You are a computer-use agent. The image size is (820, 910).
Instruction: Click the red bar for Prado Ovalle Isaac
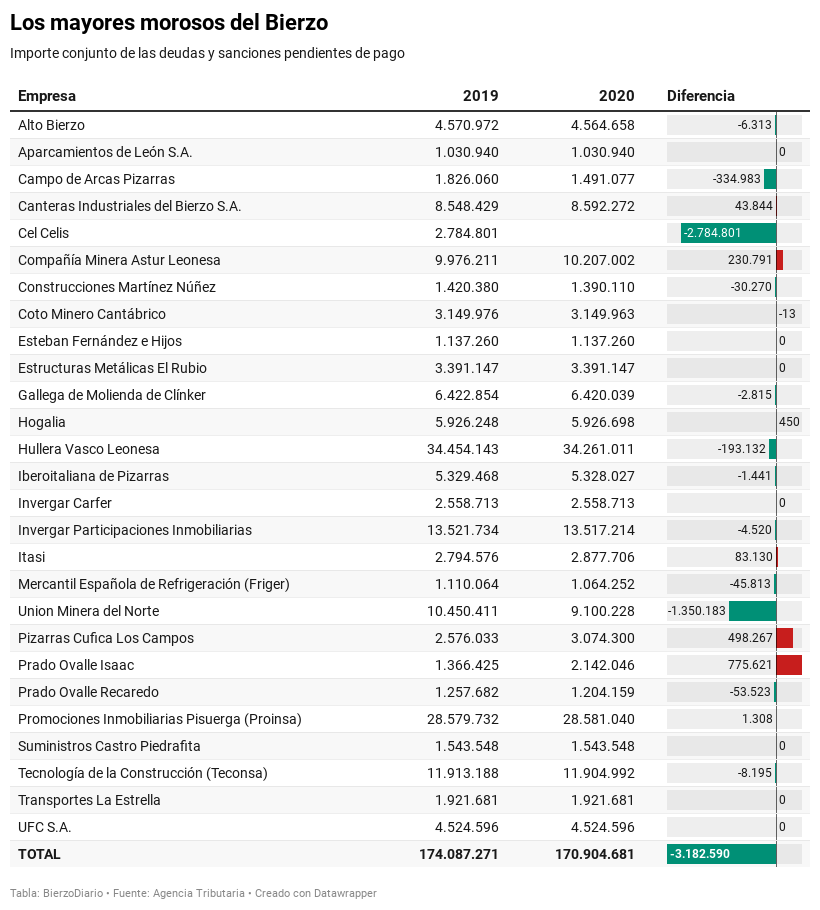point(789,665)
